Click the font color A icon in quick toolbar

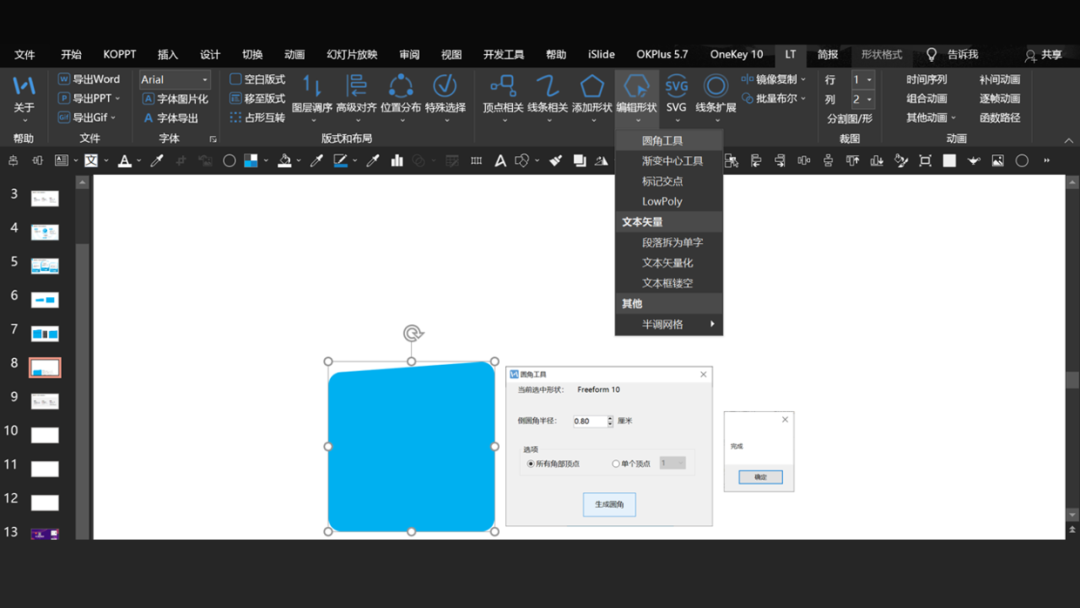tap(125, 160)
